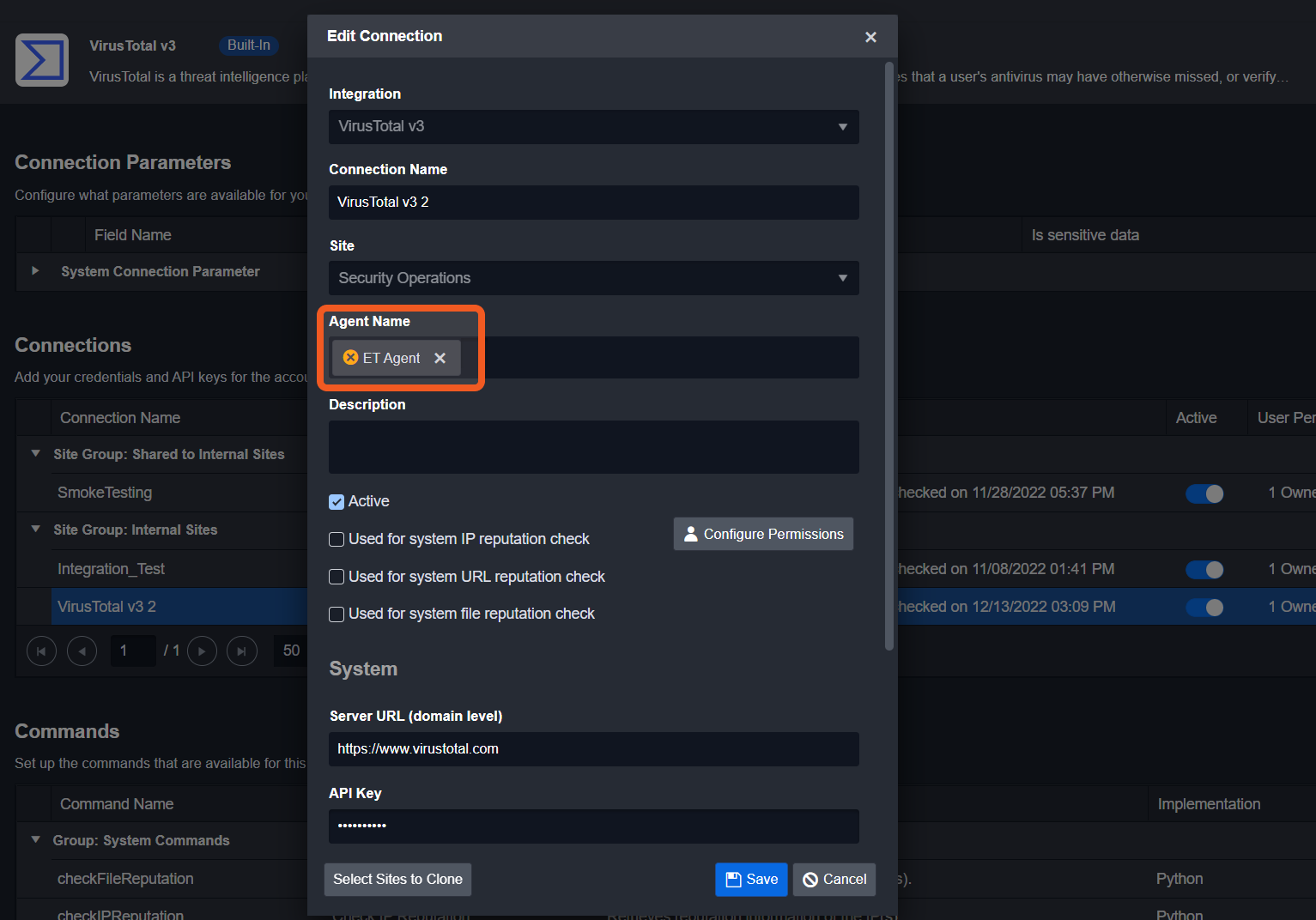The image size is (1316, 920).
Task: Close the Edit Connection dialog
Action: pyautogui.click(x=870, y=37)
